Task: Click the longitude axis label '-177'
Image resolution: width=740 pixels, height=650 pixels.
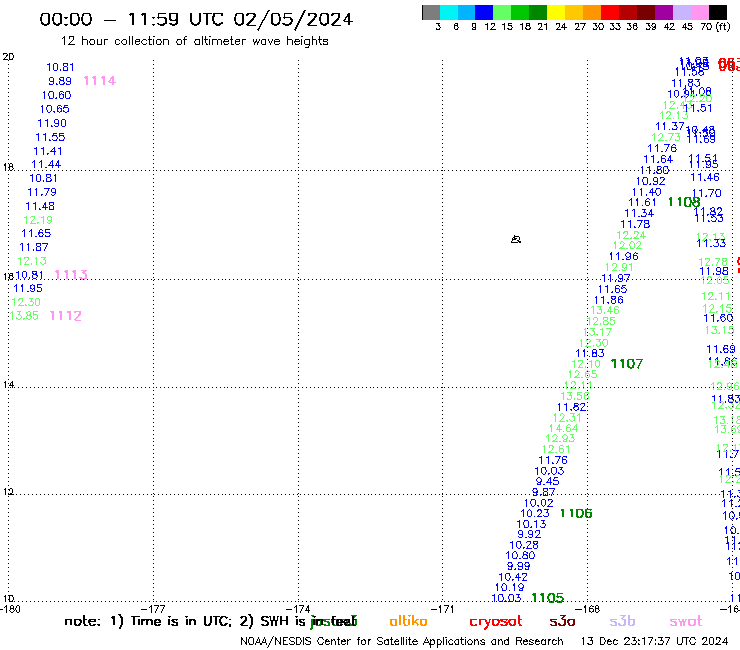Action: (x=153, y=609)
